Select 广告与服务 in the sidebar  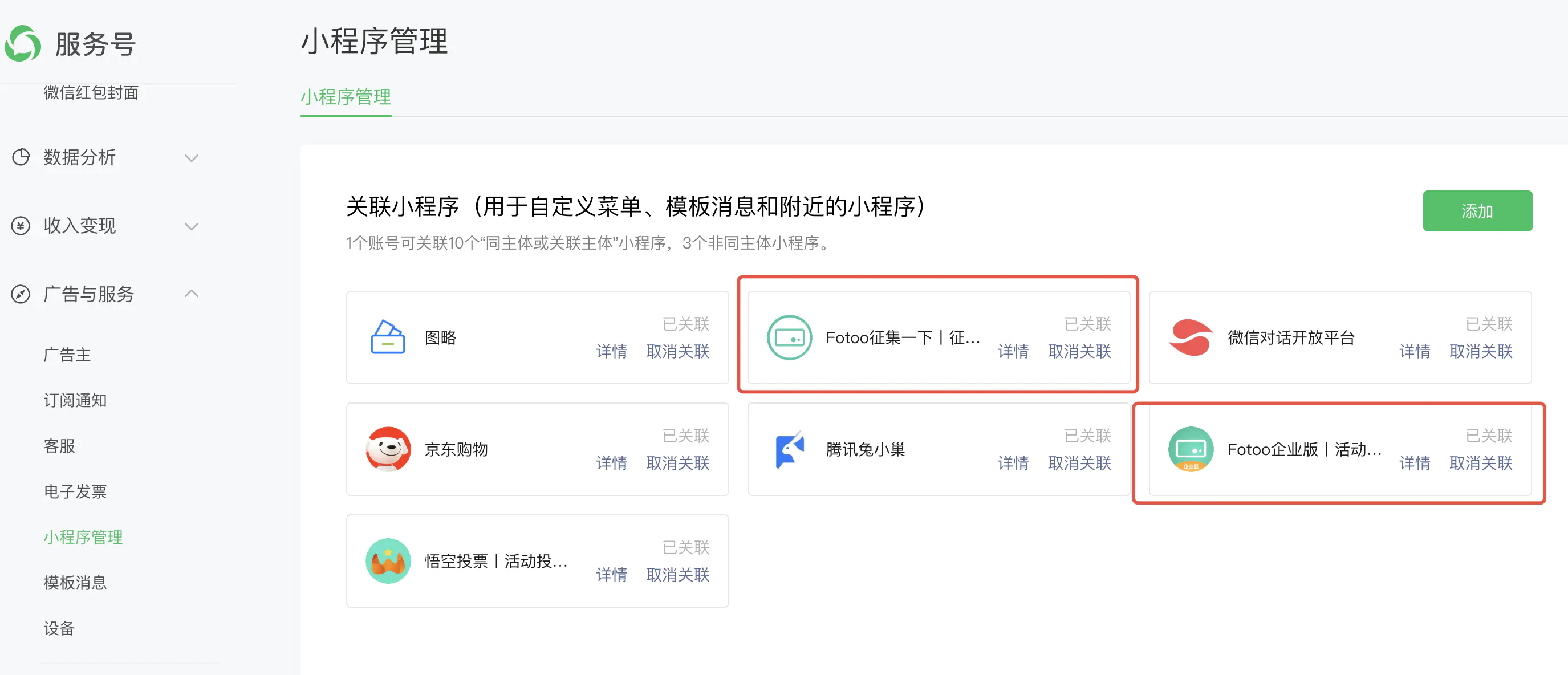click(89, 294)
